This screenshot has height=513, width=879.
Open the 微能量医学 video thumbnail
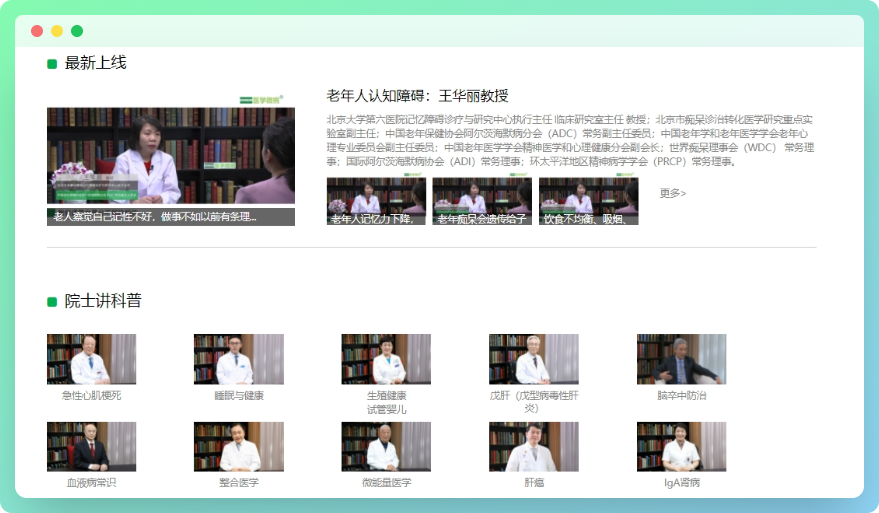pos(386,446)
